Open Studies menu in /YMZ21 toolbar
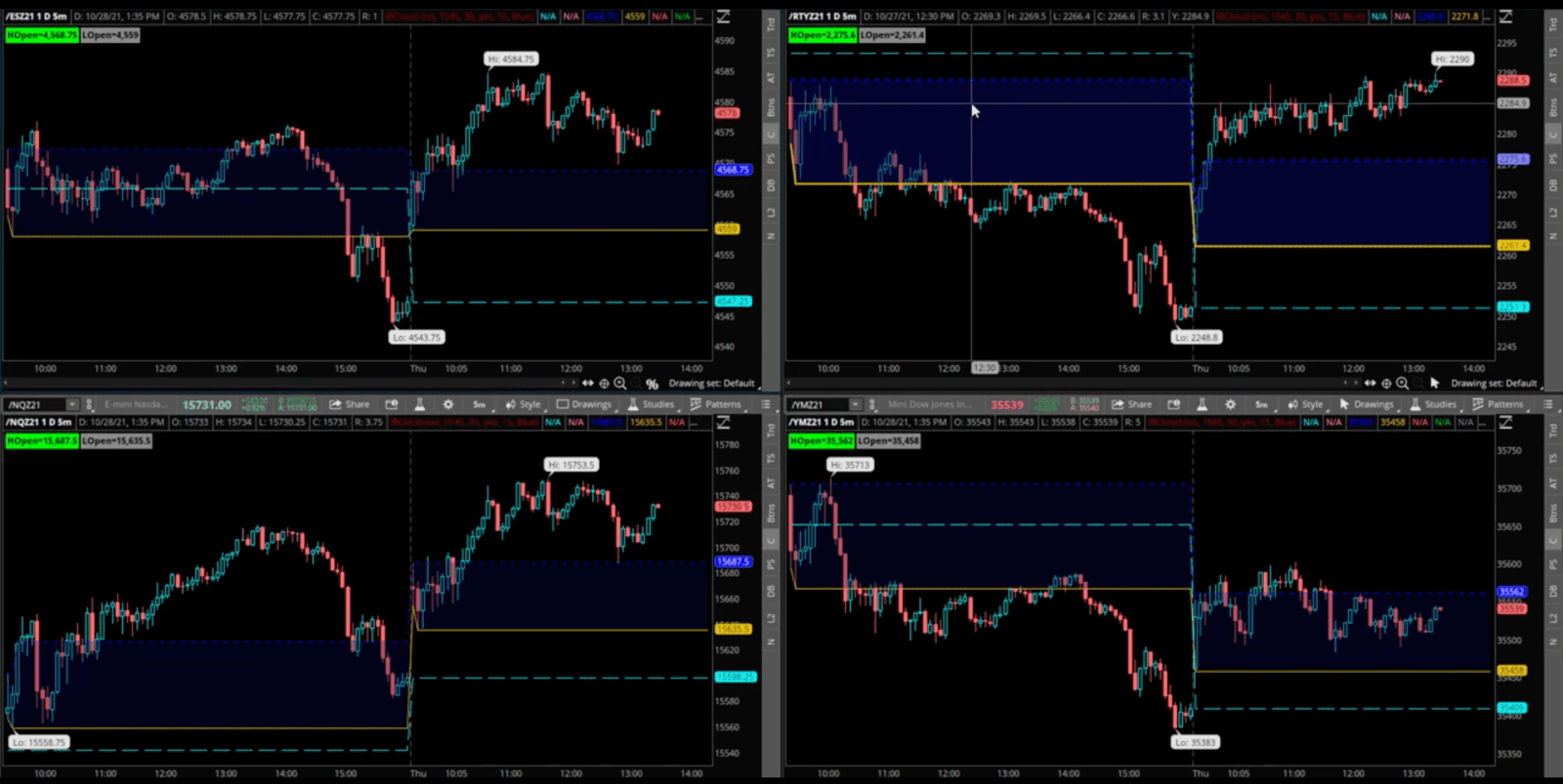 1433,404
